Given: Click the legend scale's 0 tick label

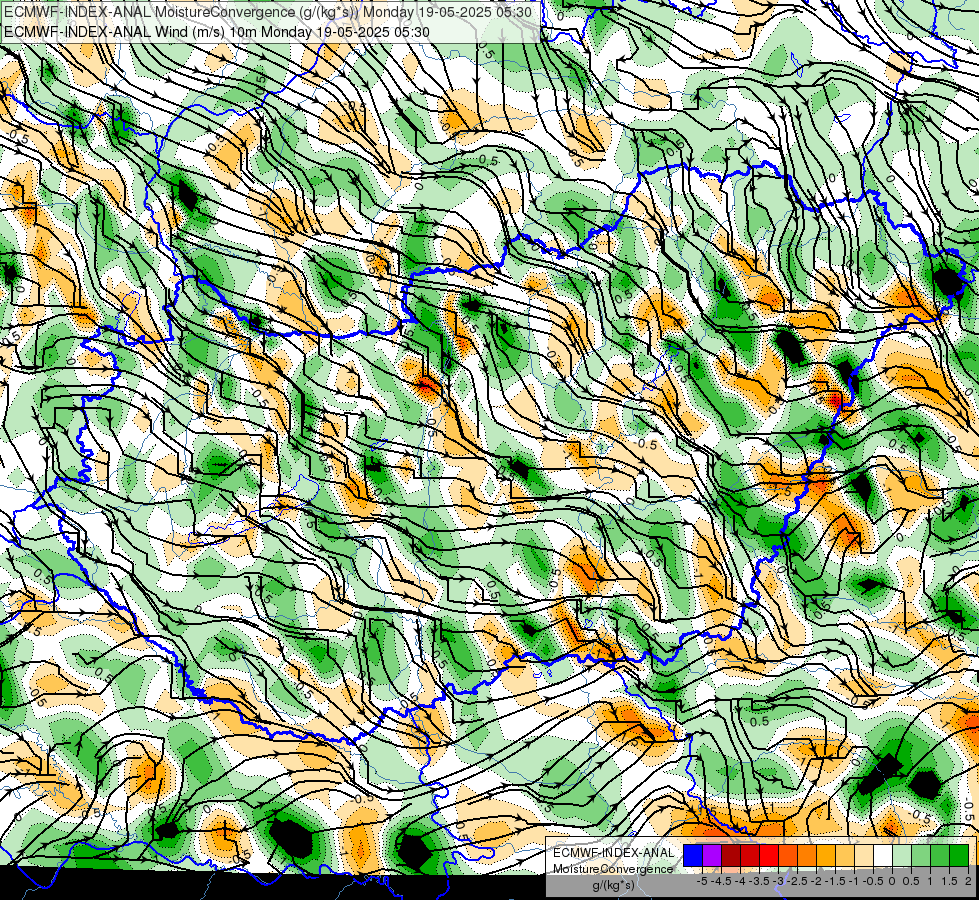Looking at the screenshot, I should coord(892,881).
